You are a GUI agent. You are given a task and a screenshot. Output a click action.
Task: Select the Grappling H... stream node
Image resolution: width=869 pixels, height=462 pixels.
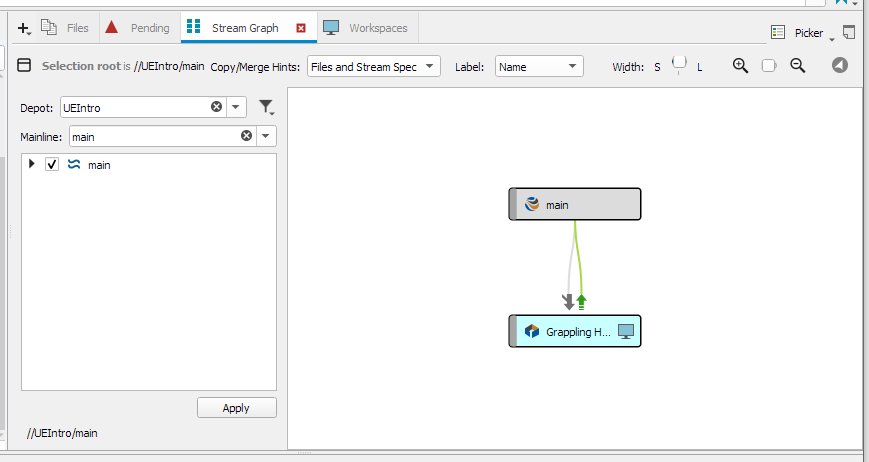tap(575, 331)
